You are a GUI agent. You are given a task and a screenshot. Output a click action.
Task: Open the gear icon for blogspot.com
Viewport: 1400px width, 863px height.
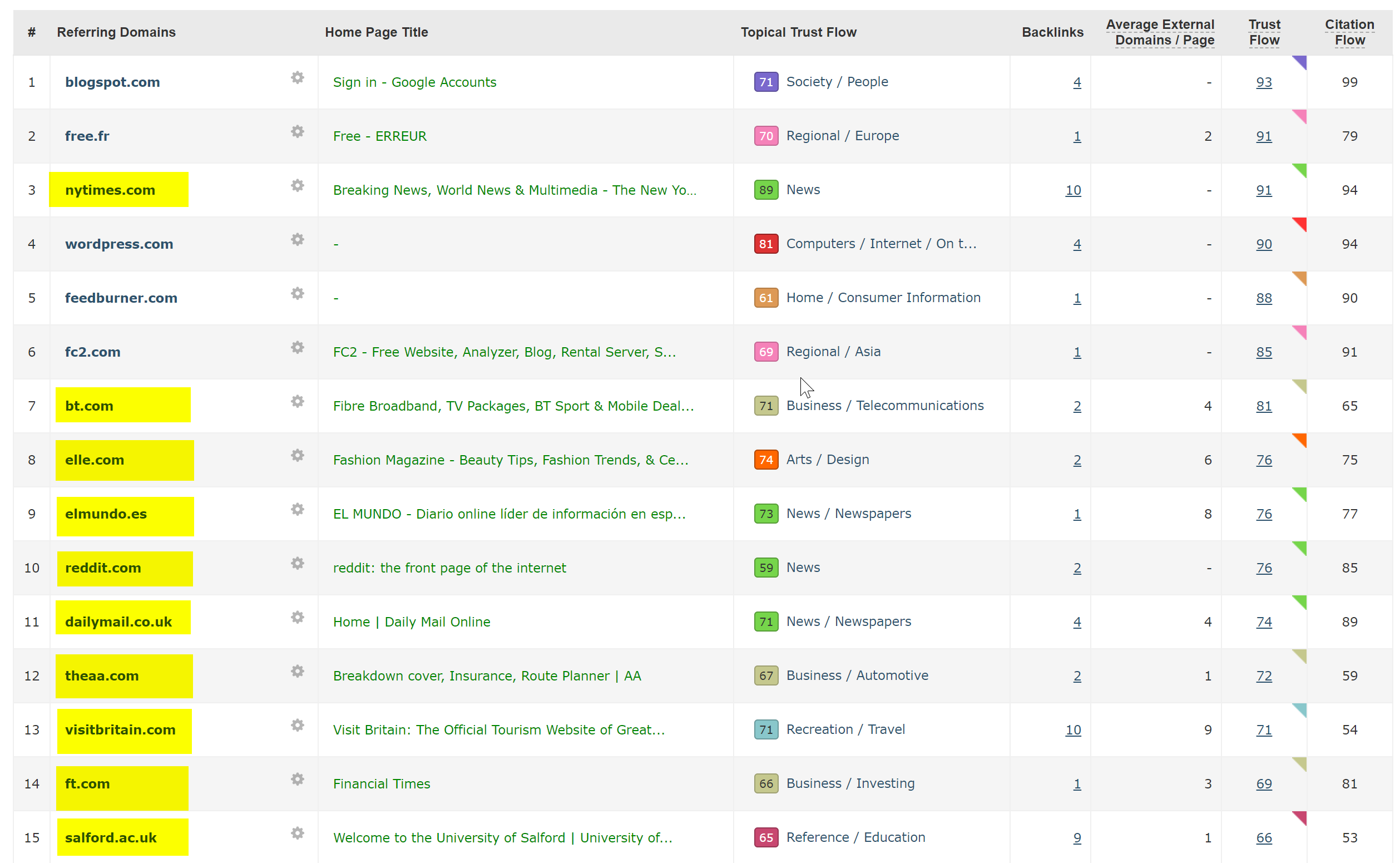coord(297,78)
